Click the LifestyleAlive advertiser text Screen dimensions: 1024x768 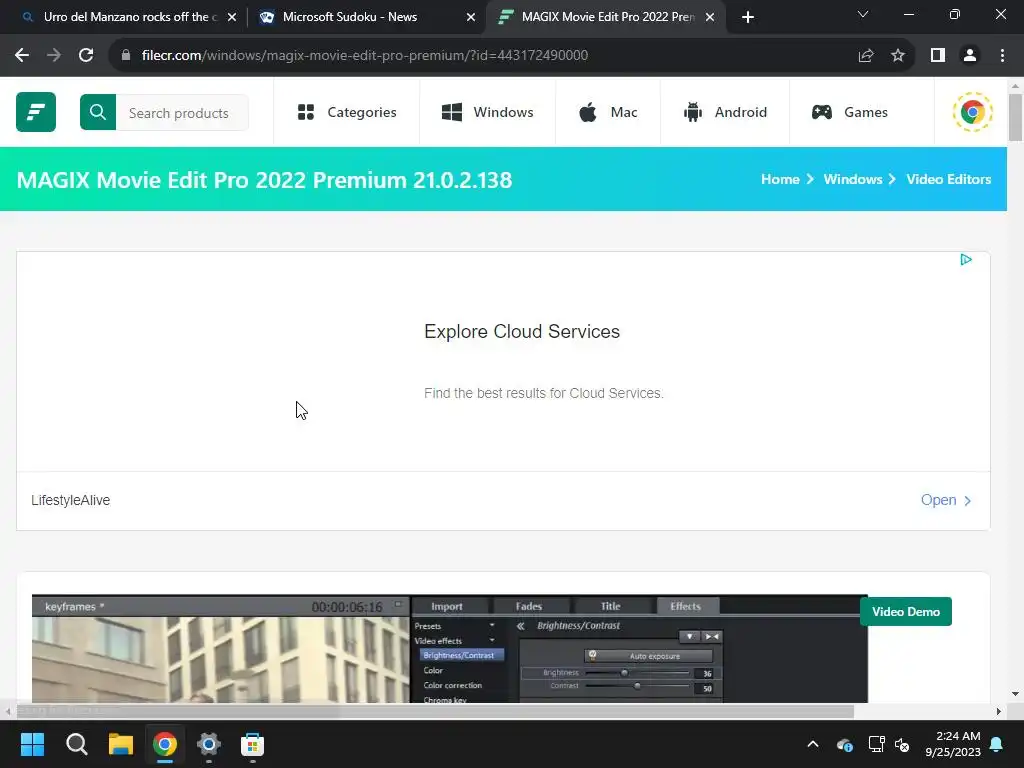(x=71, y=500)
